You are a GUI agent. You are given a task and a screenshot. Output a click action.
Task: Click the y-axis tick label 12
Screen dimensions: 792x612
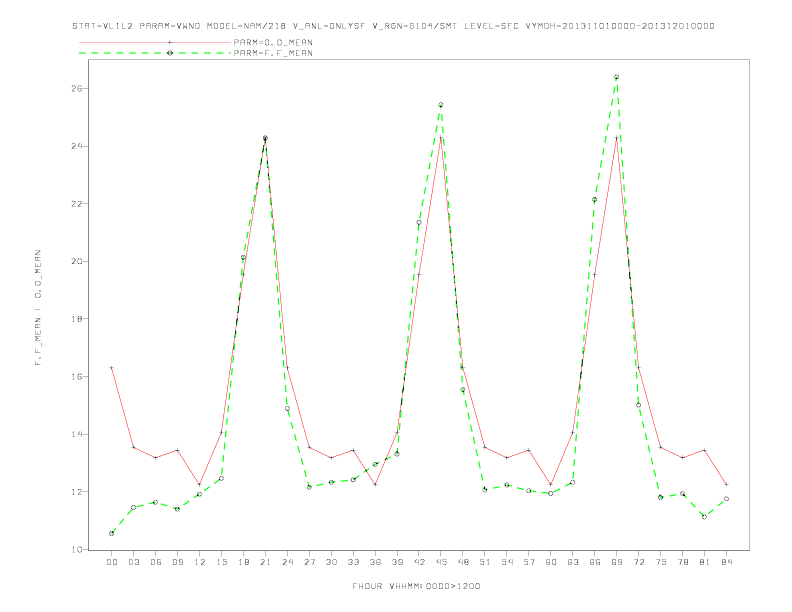(77, 491)
